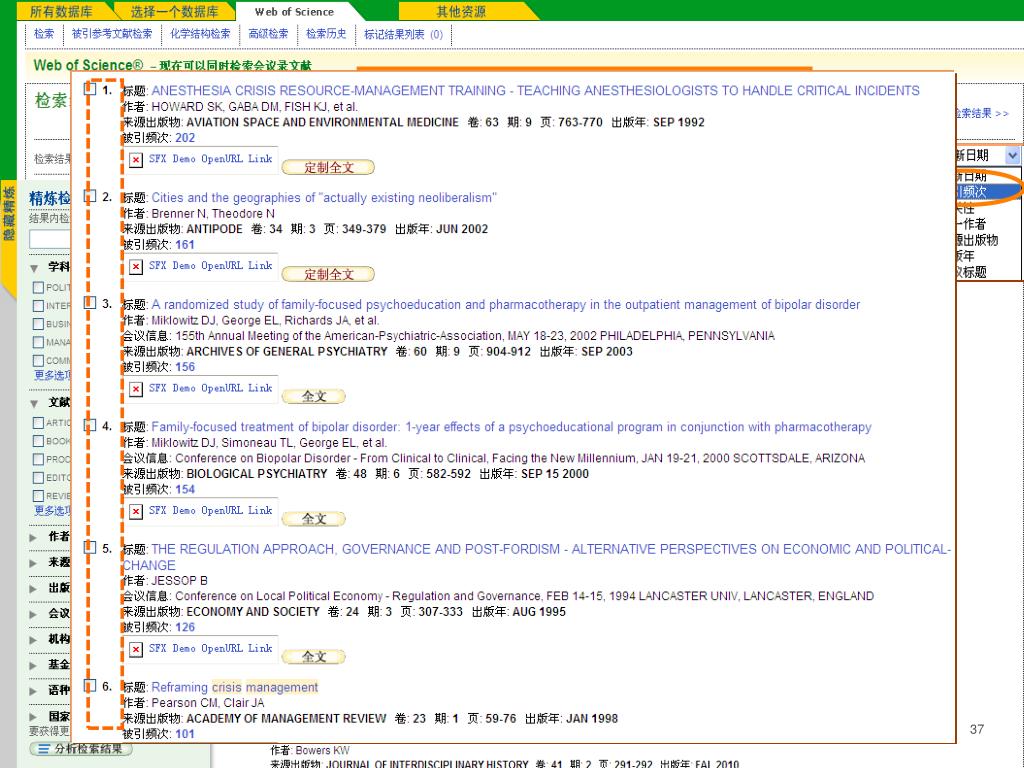The width and height of the screenshot is (1024, 768).
Task: Check the box for result 4
Action: tap(90, 425)
